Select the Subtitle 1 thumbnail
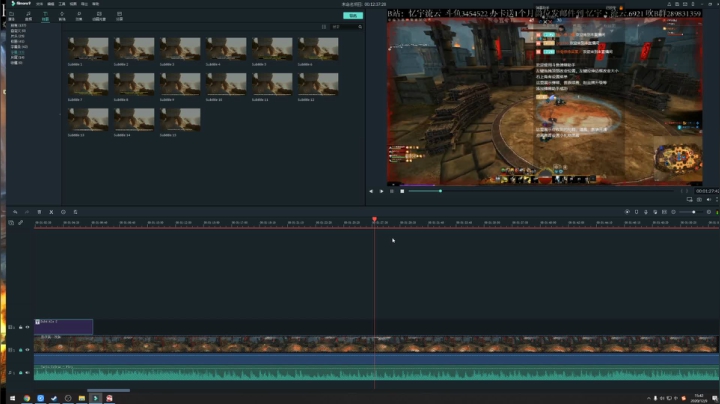The image size is (720, 404). click(x=88, y=49)
